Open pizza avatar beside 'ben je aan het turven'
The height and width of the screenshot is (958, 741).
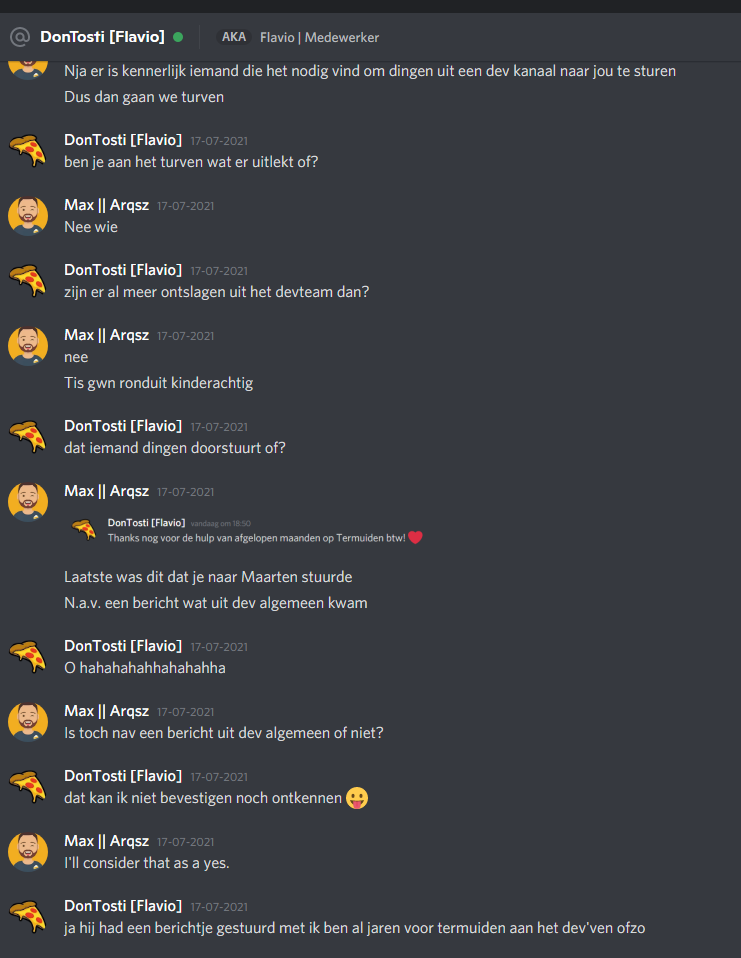click(x=28, y=150)
